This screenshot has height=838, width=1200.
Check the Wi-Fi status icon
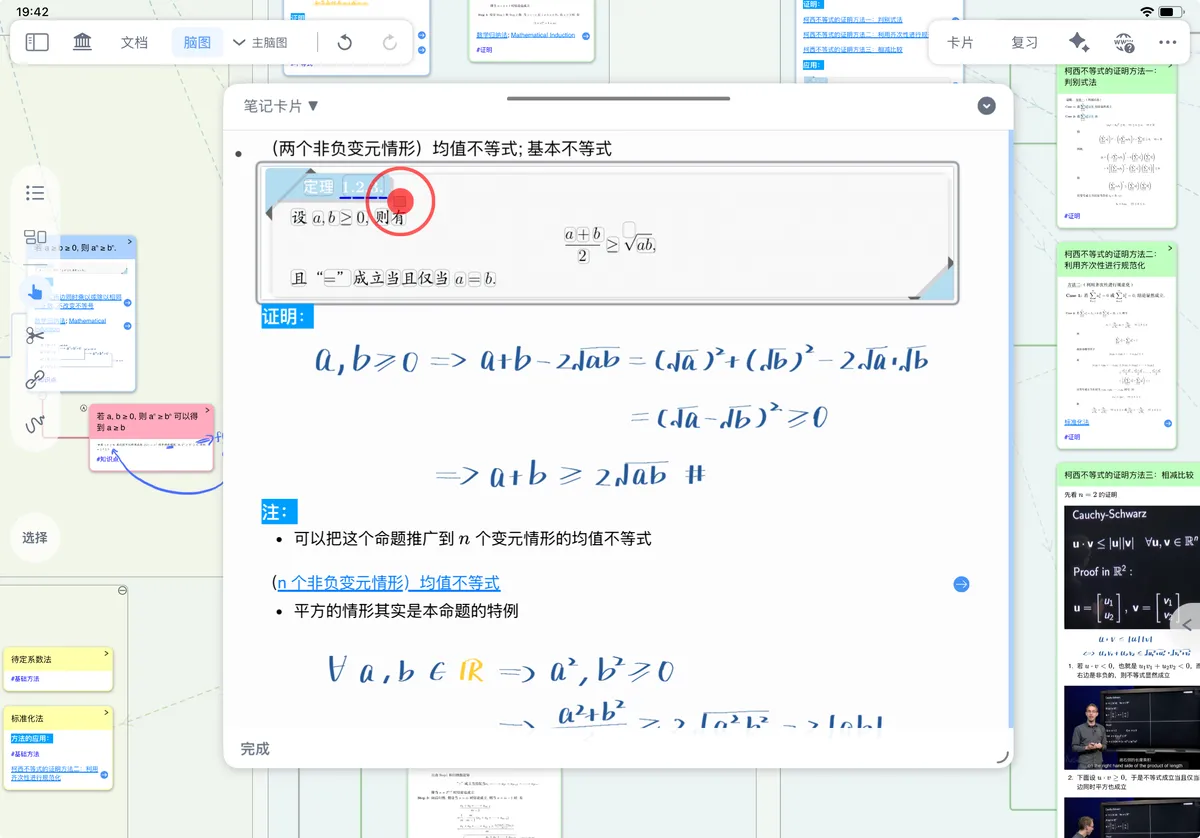click(x=1146, y=11)
